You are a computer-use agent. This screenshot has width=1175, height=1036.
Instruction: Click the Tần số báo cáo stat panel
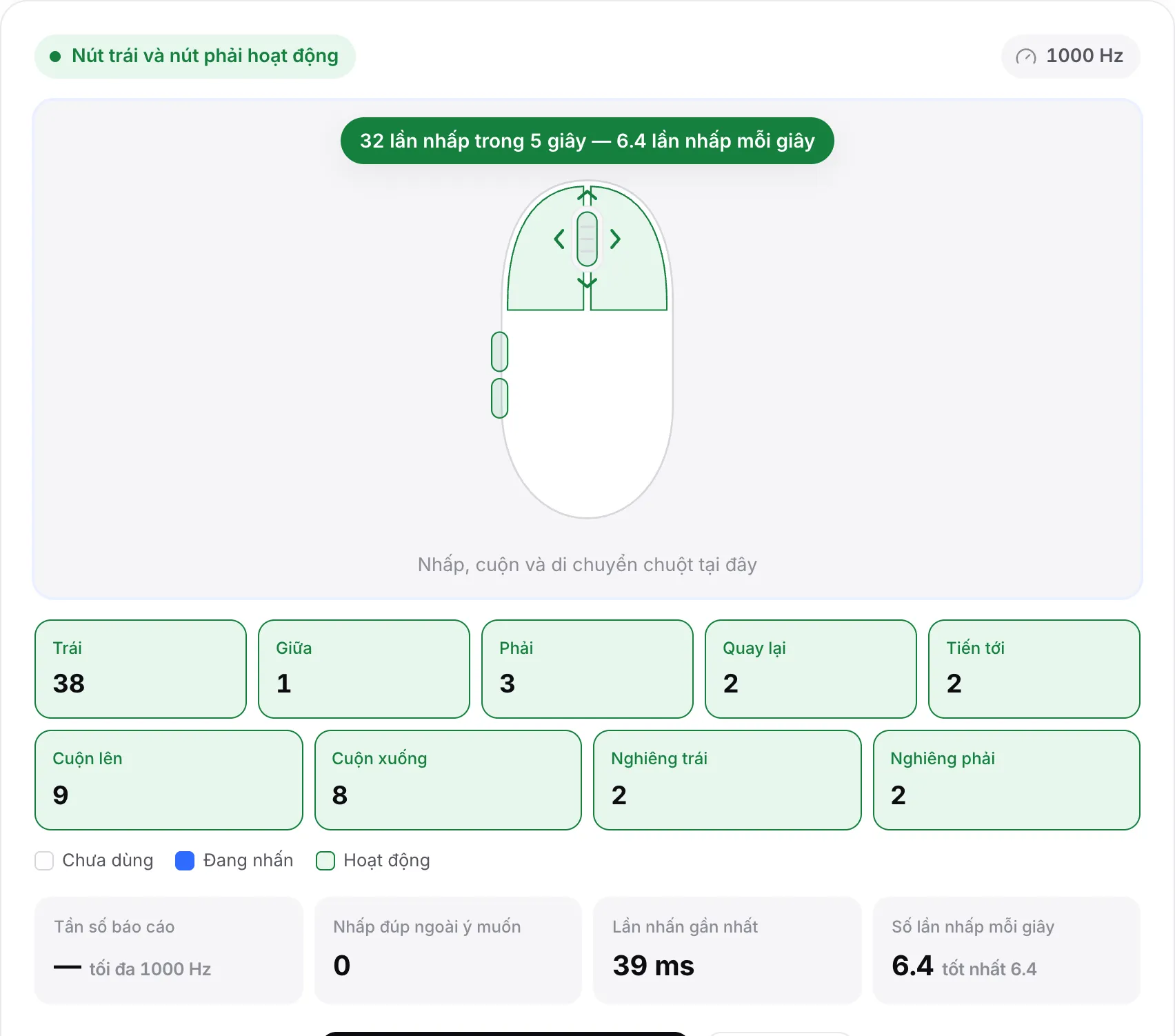point(169,950)
